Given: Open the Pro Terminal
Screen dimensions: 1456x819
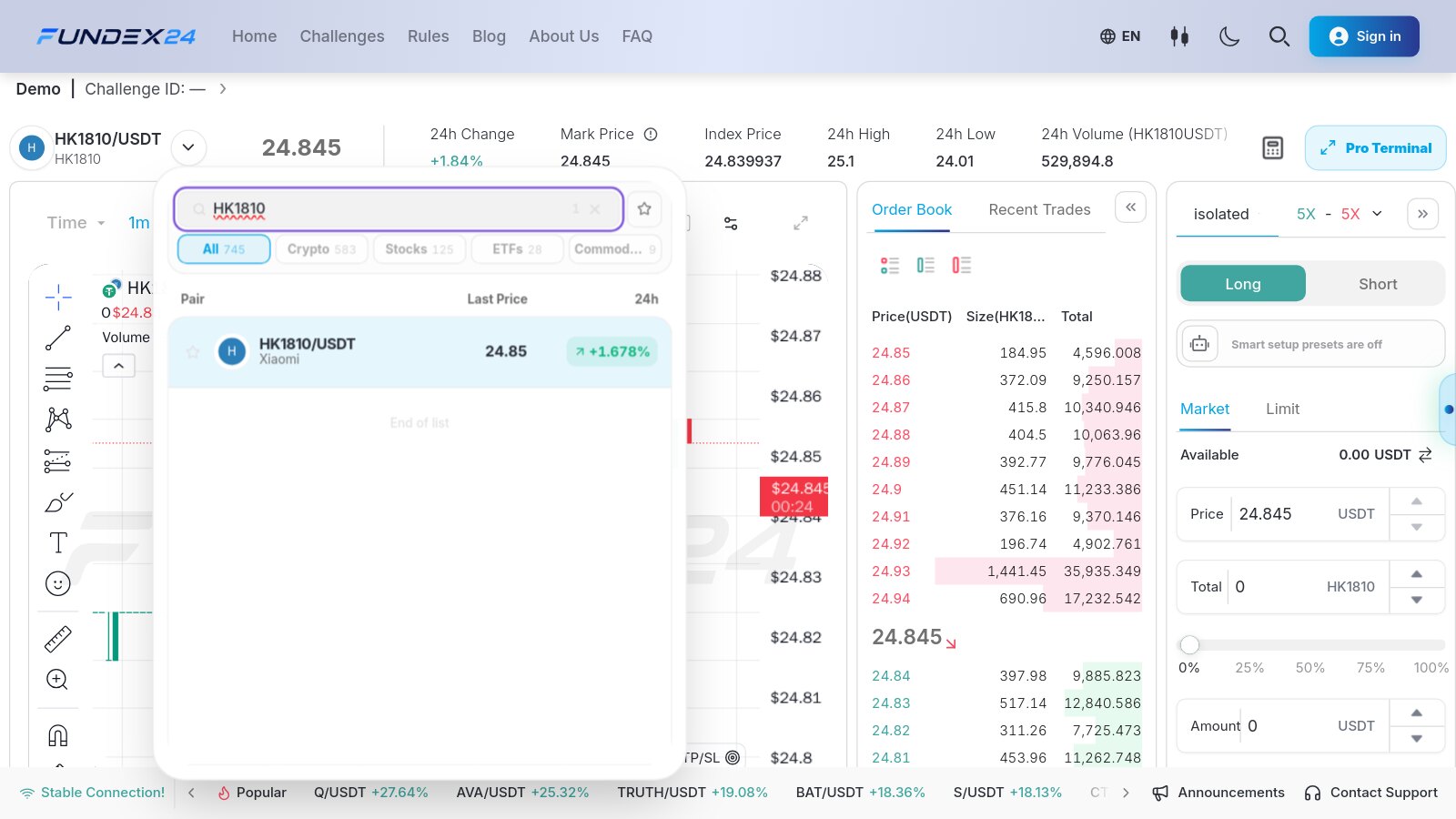Looking at the screenshot, I should [1375, 147].
